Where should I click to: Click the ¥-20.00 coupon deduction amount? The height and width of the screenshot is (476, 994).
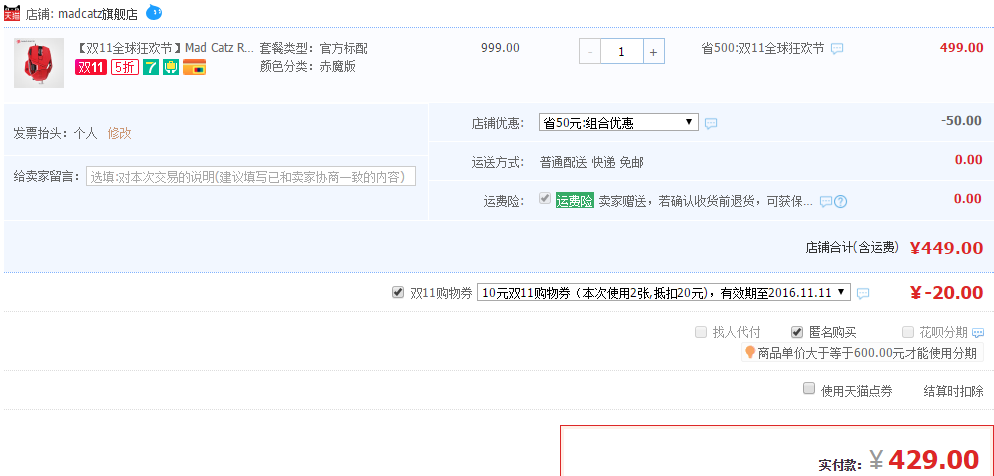(946, 292)
